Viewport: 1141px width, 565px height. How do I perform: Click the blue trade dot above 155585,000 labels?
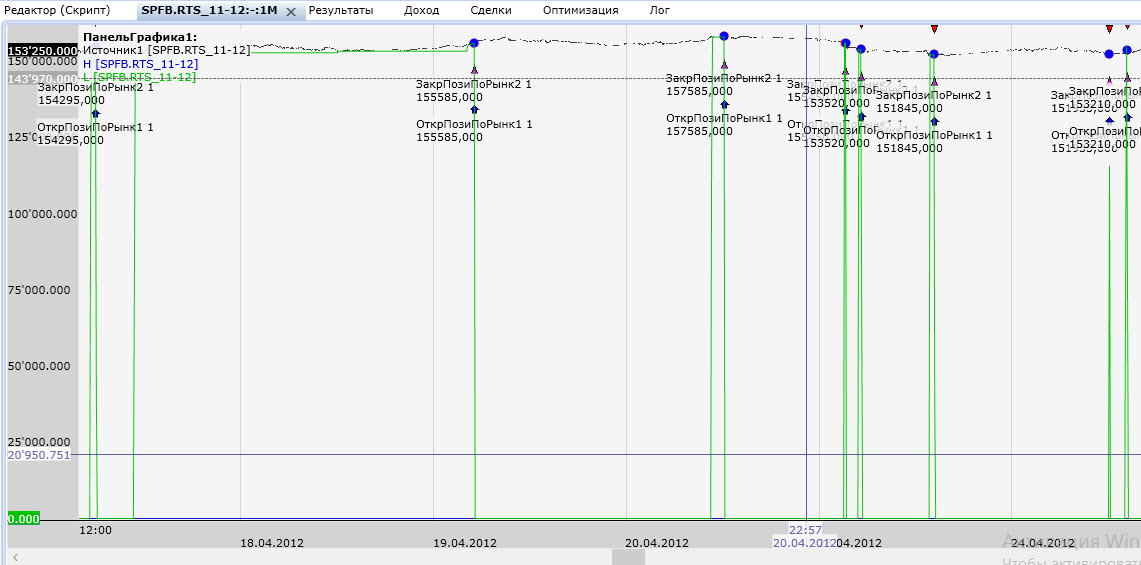pos(474,43)
